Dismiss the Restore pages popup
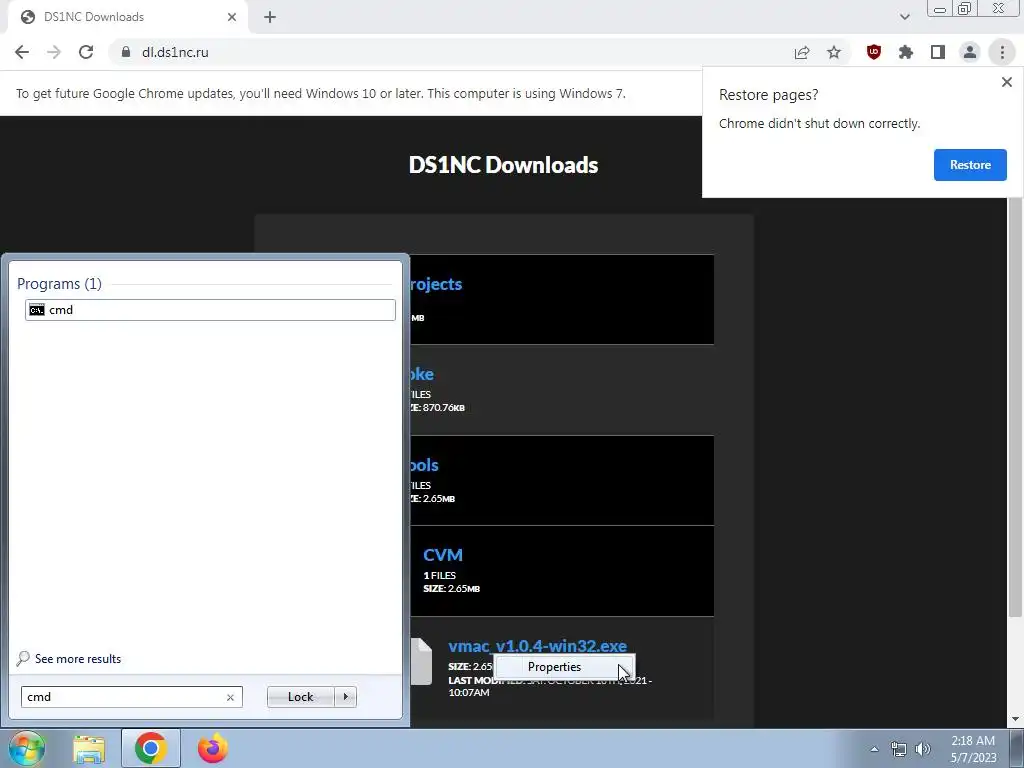Screen dimensions: 1024x768 pos(1006,82)
